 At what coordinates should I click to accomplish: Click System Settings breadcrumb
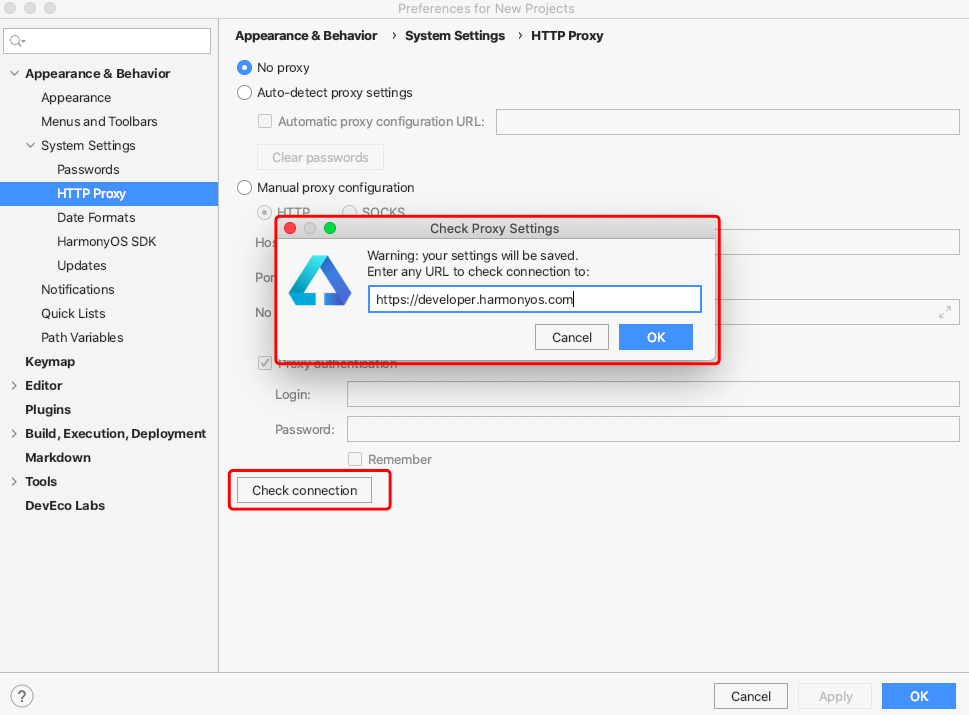click(x=455, y=36)
